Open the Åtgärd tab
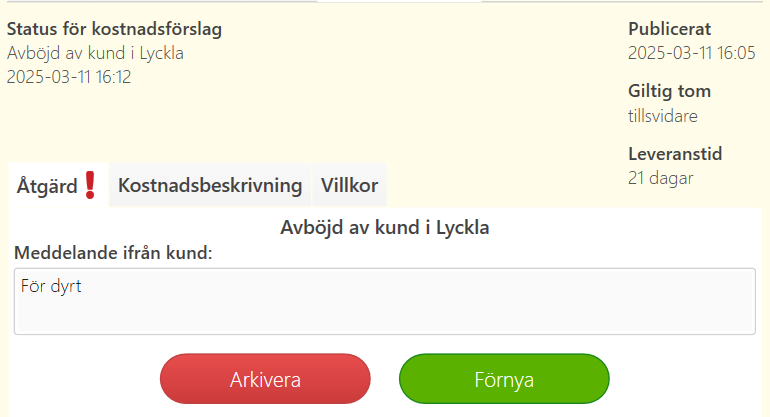This screenshot has height=417, width=770. [58, 185]
